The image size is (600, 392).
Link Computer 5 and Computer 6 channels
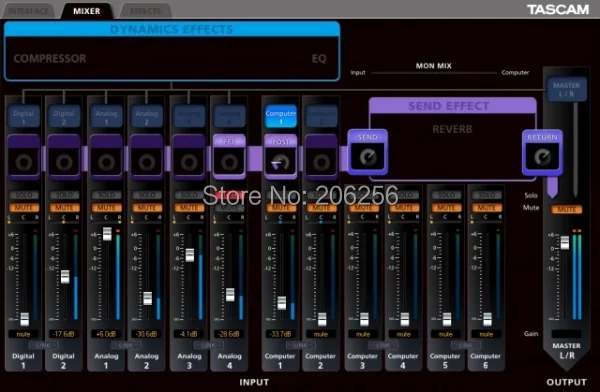click(x=466, y=345)
